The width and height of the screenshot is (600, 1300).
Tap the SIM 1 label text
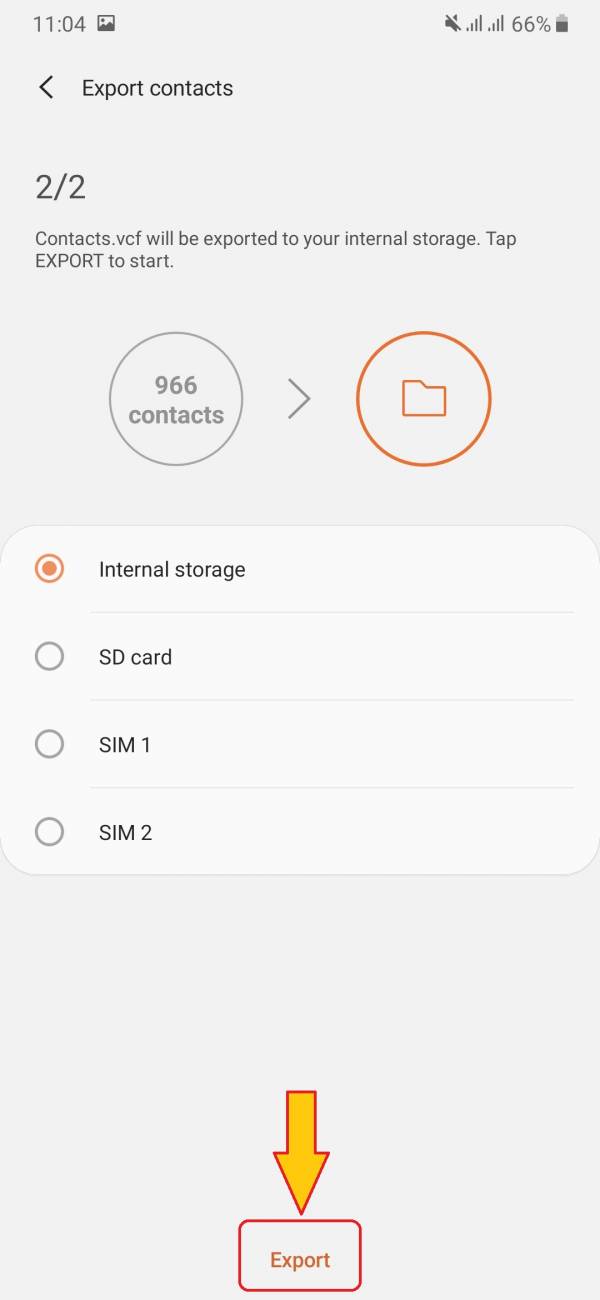point(125,745)
